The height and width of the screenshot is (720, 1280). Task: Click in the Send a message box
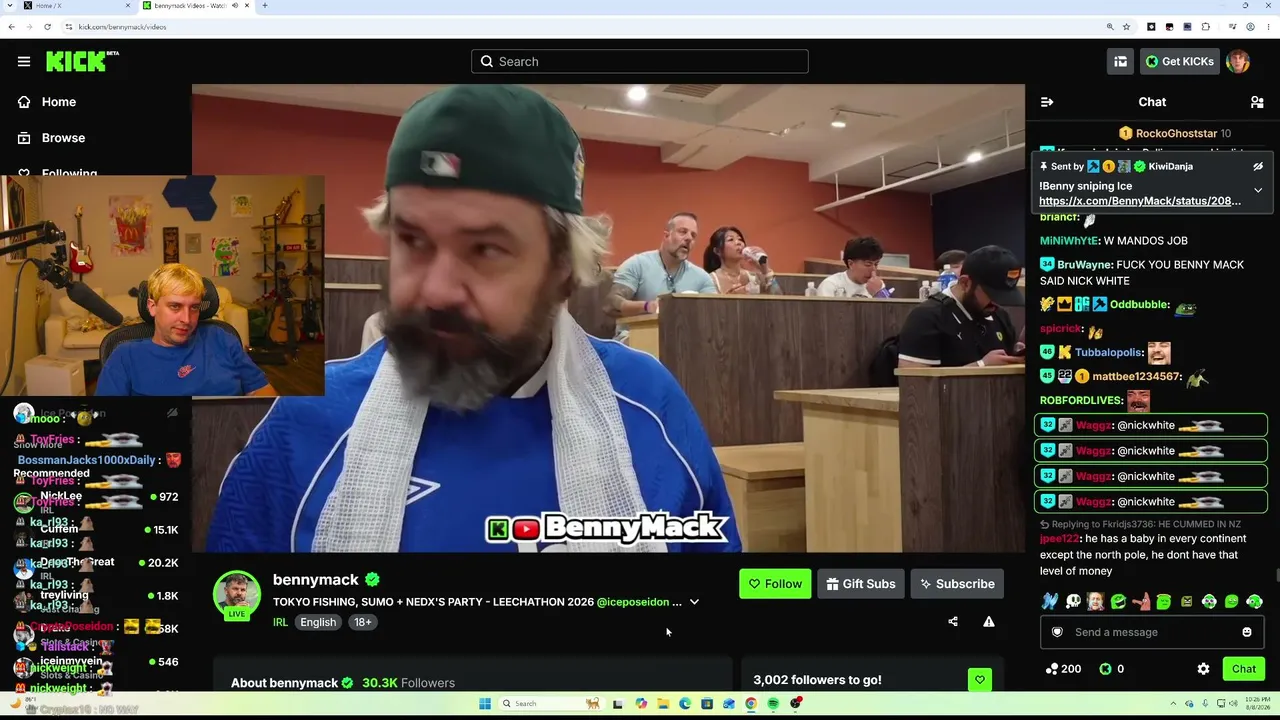[1150, 632]
